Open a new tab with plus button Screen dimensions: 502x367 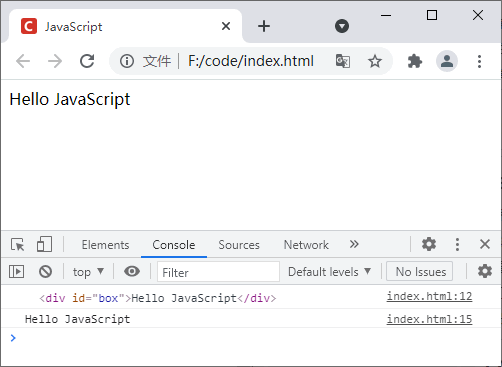point(264,26)
